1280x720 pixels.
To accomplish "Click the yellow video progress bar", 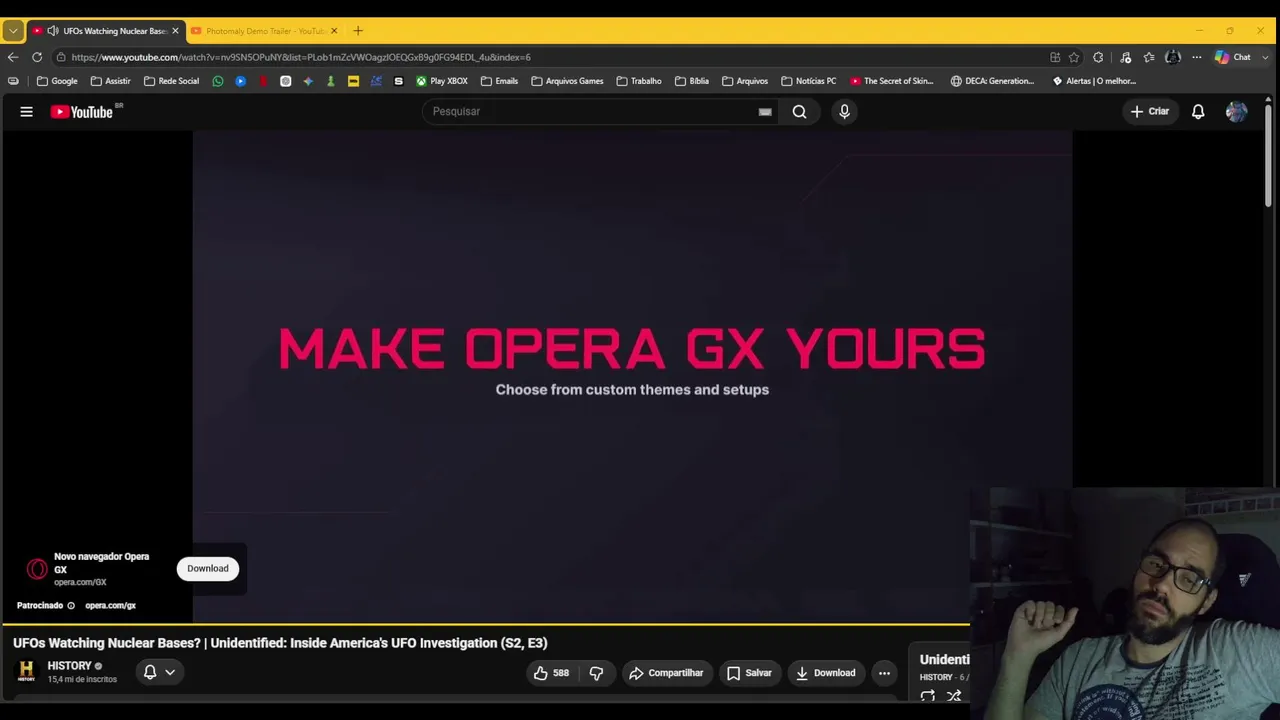I will pyautogui.click(x=485, y=625).
